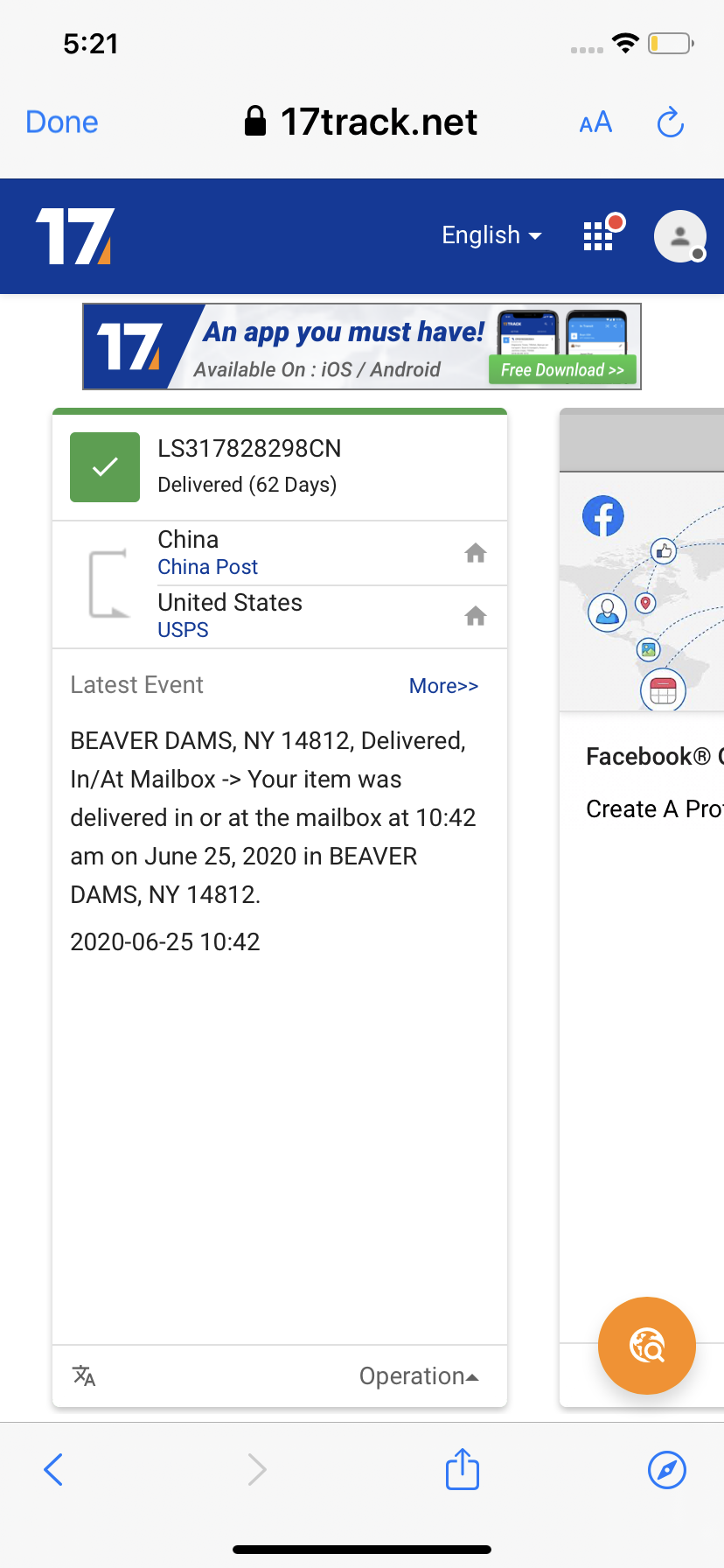Open the USPS carrier link
The height and width of the screenshot is (1568, 724).
[183, 630]
